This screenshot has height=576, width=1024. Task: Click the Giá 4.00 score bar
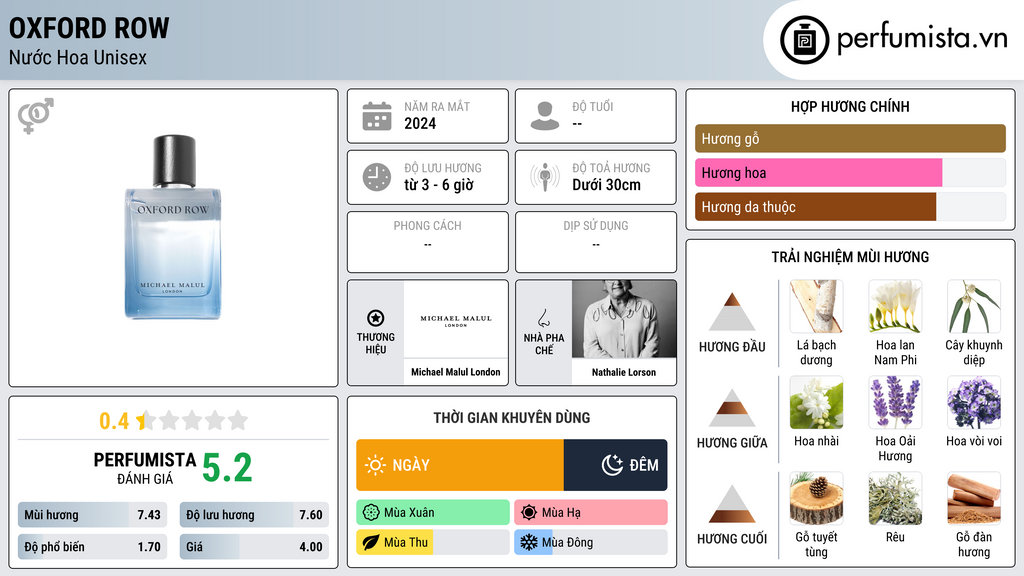tap(254, 547)
